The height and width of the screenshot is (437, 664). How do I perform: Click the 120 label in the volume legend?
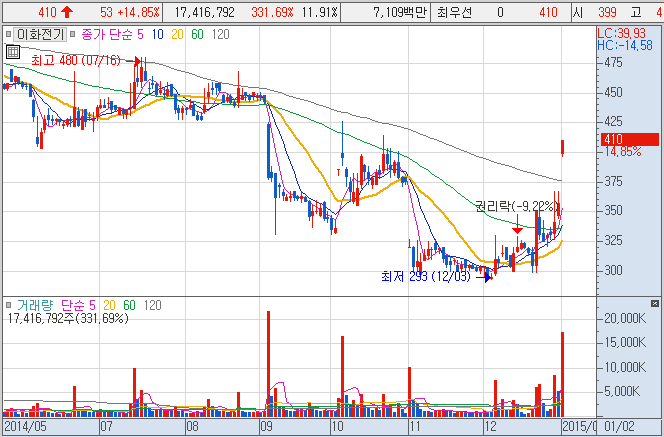[152, 305]
